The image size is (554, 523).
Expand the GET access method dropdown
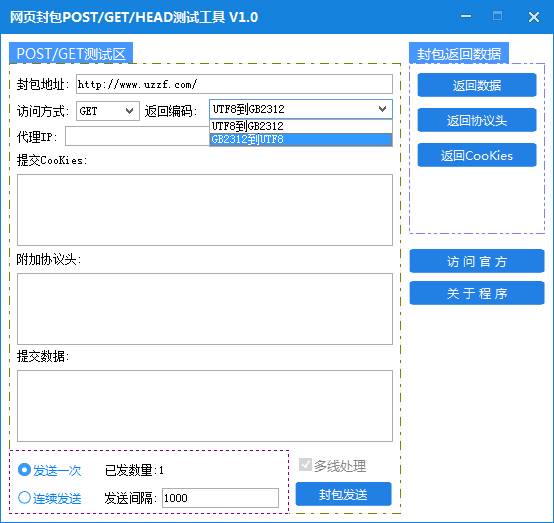pyautogui.click(x=108, y=111)
